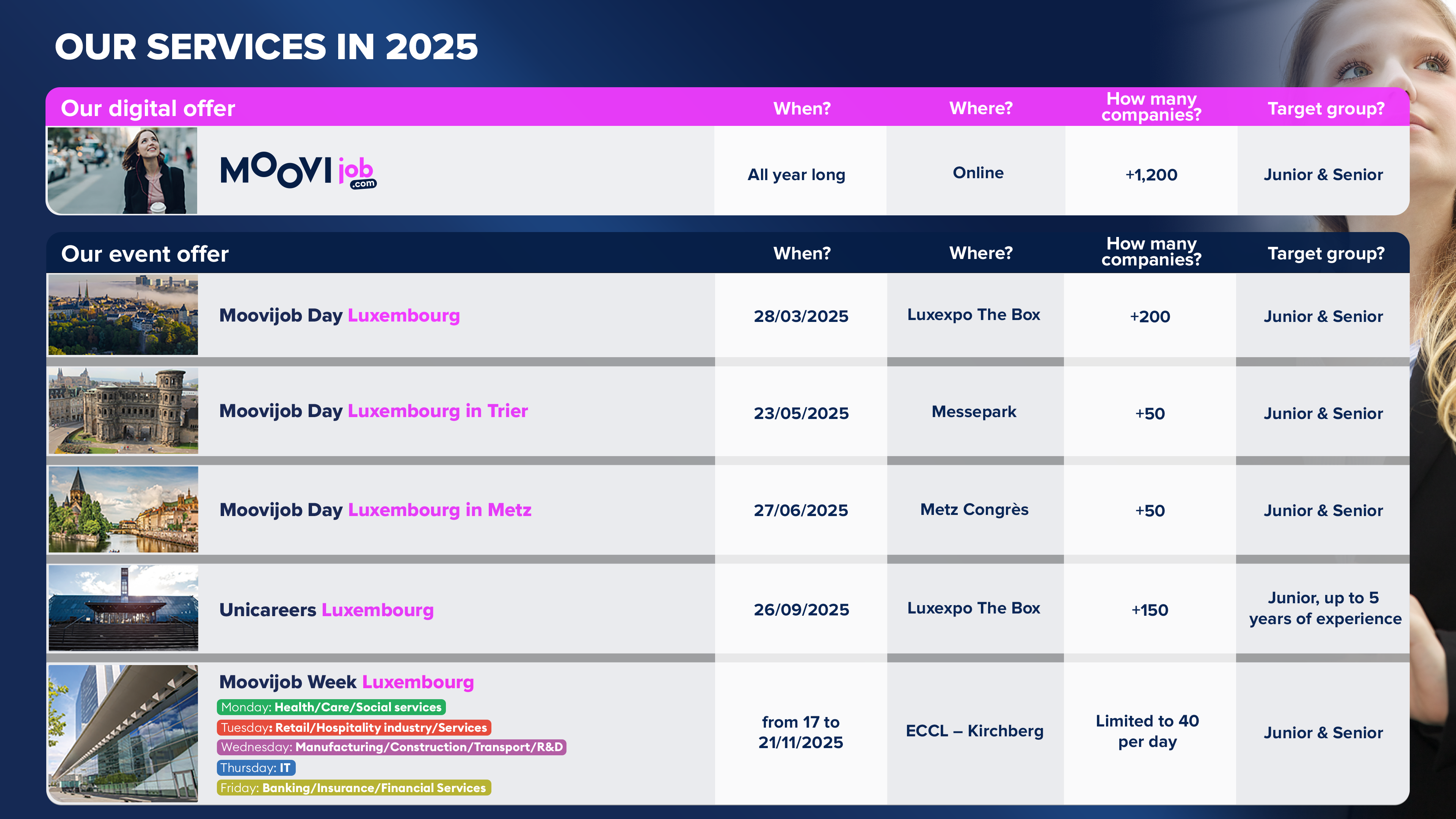Viewport: 1456px width, 819px height.
Task: Click the Moovijob Day Luxembourg in Trier title
Action: [x=373, y=411]
